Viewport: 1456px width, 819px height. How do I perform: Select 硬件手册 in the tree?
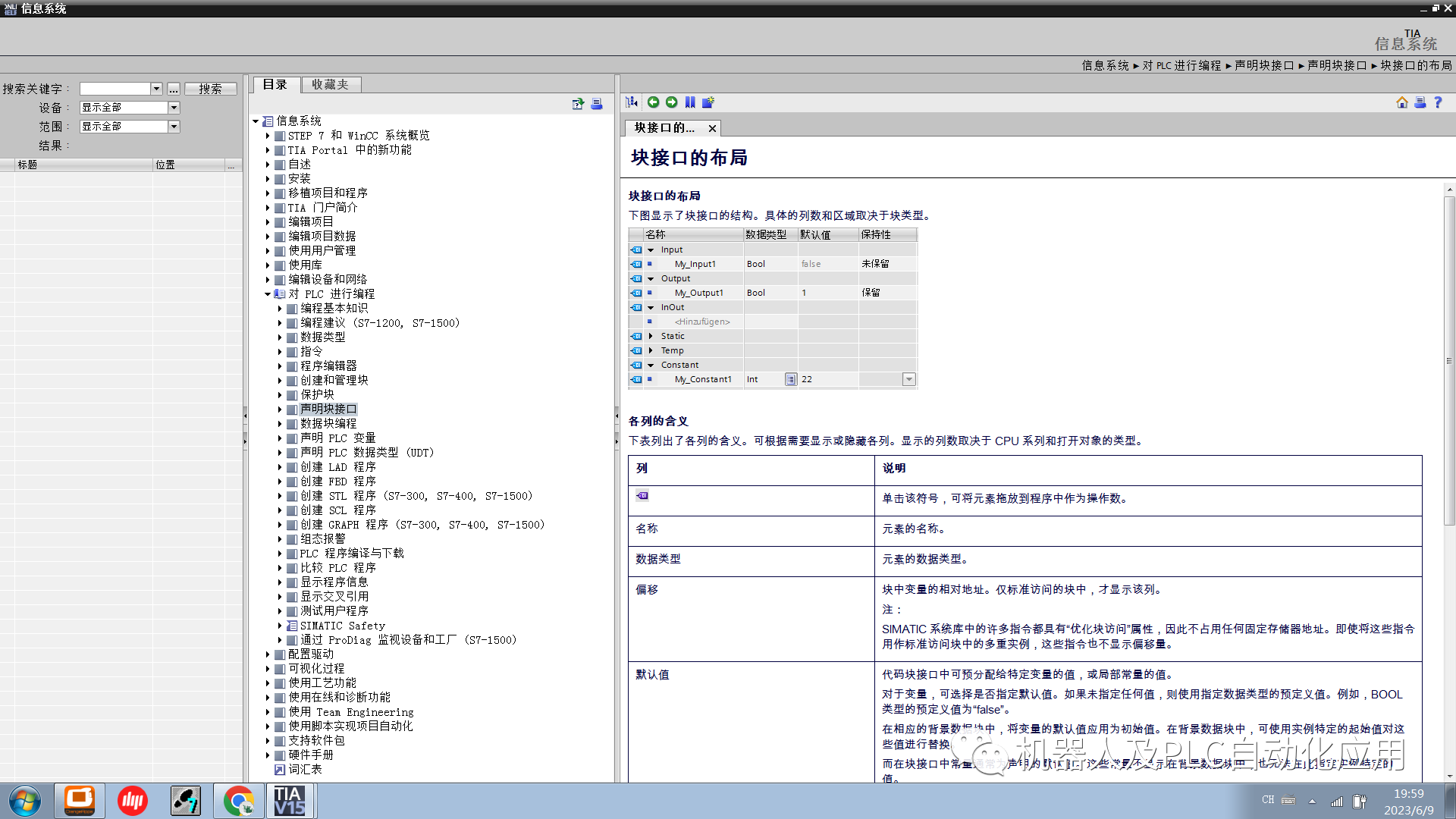[x=311, y=755]
